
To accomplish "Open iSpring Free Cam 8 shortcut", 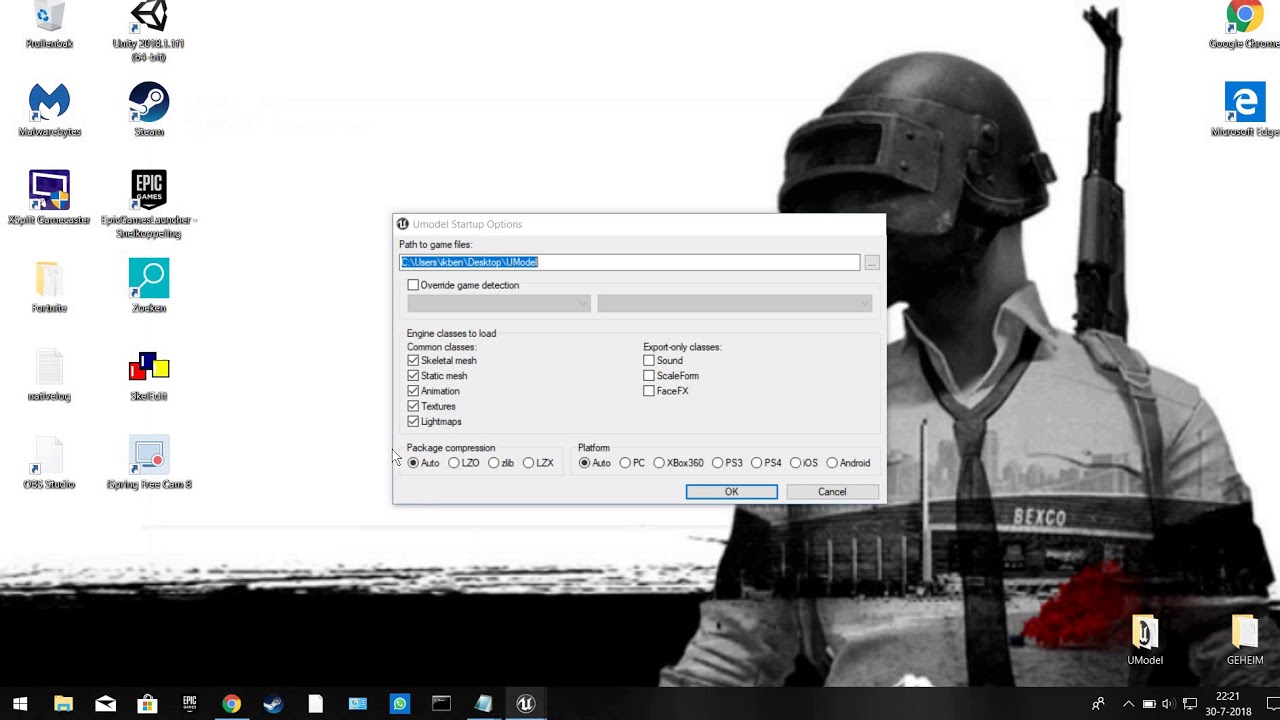I will coord(149,462).
